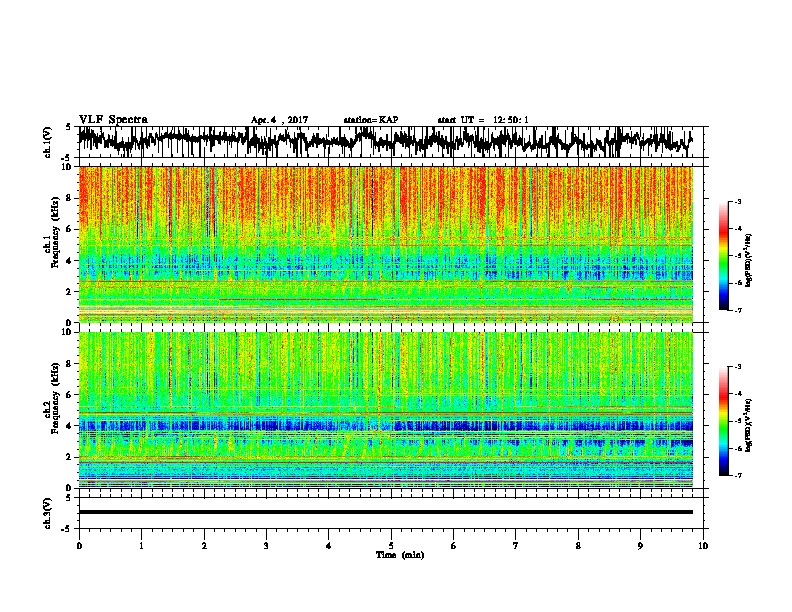This screenshot has width=792, height=612.
Task: Click the ch.2 colorbar "-7" tick label
Action: pyautogui.click(x=738, y=475)
